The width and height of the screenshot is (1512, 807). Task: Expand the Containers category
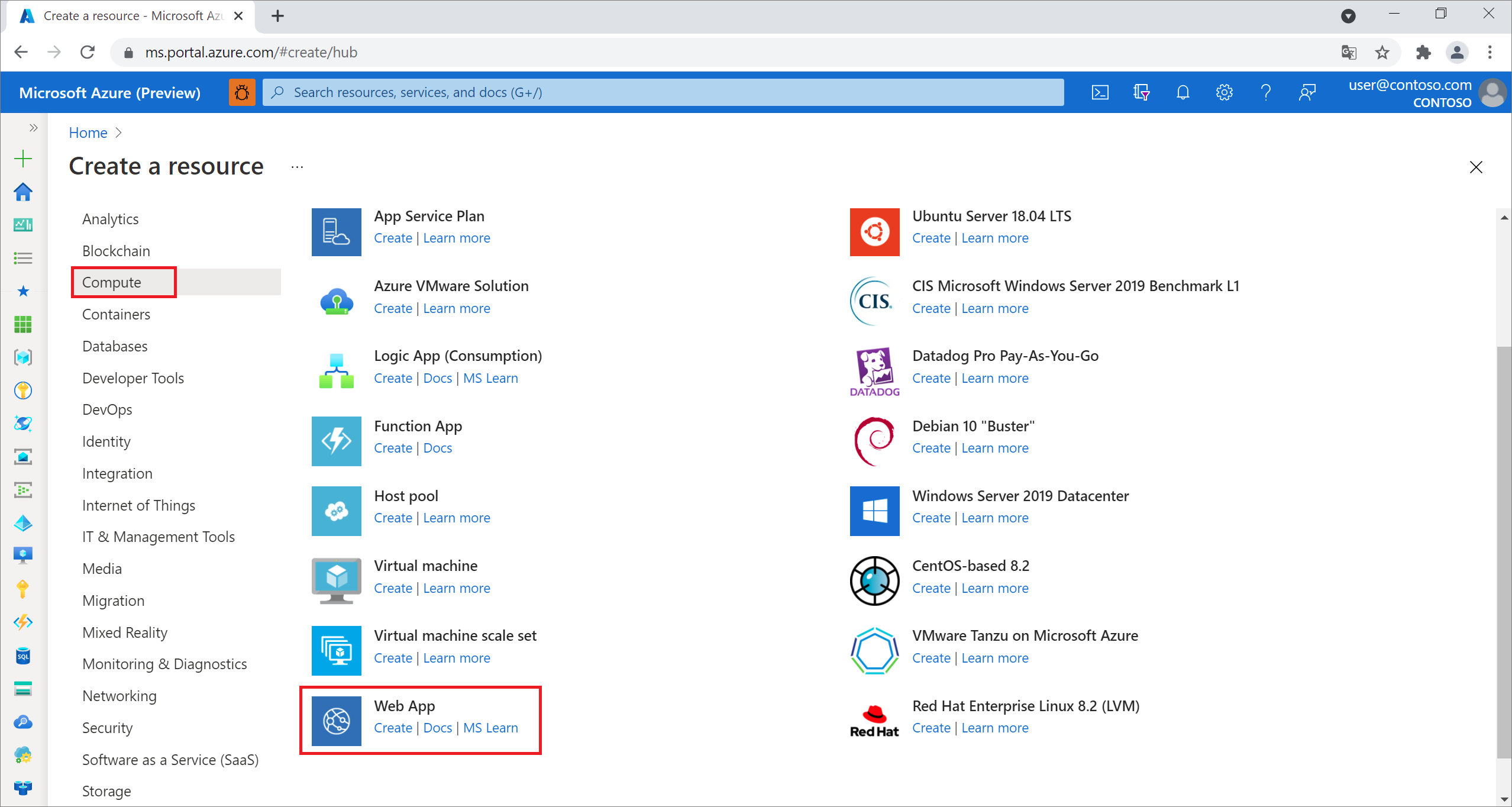click(116, 314)
